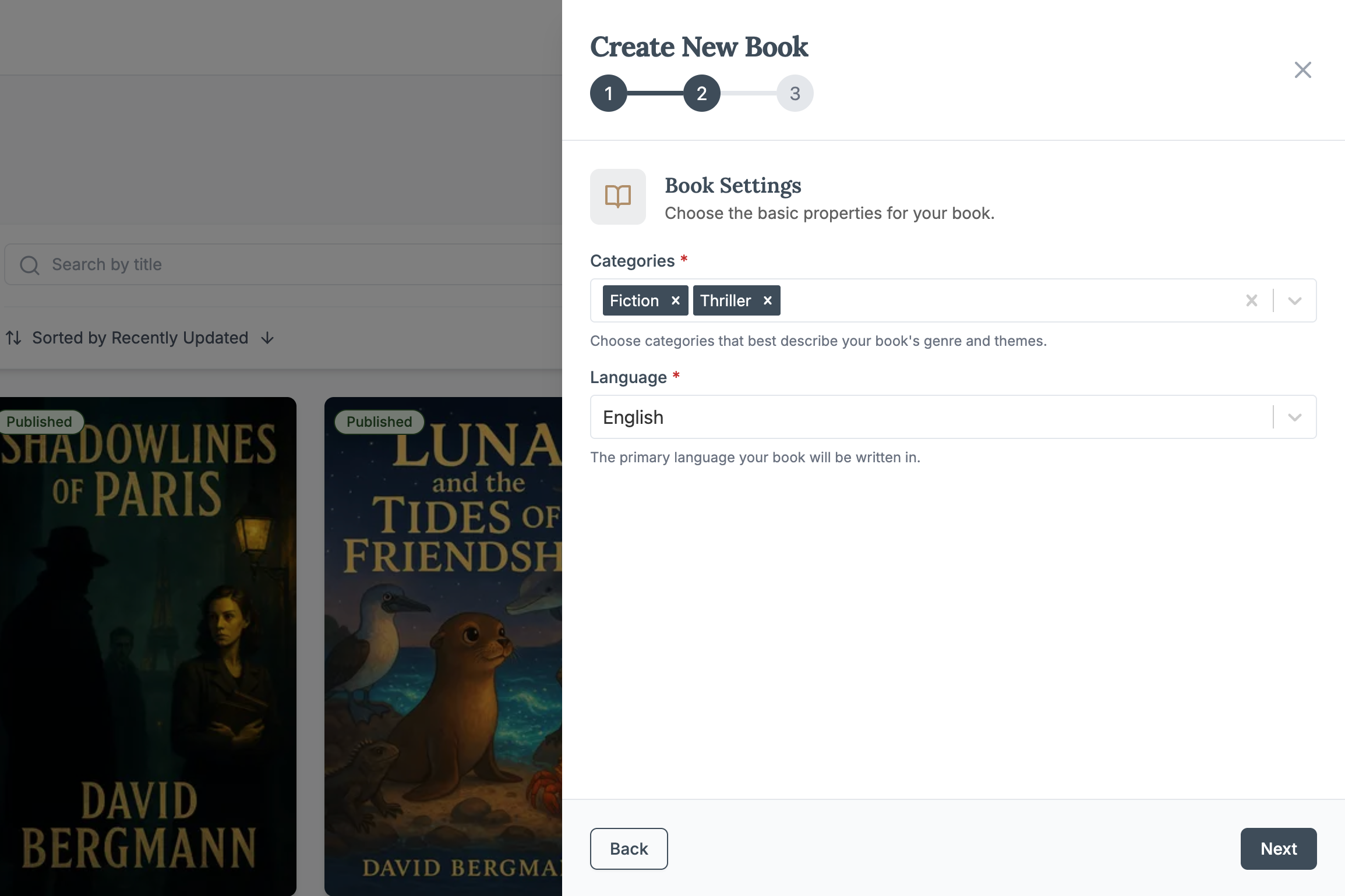
Task: Open the Language dropdown chevron
Action: [x=1294, y=417]
